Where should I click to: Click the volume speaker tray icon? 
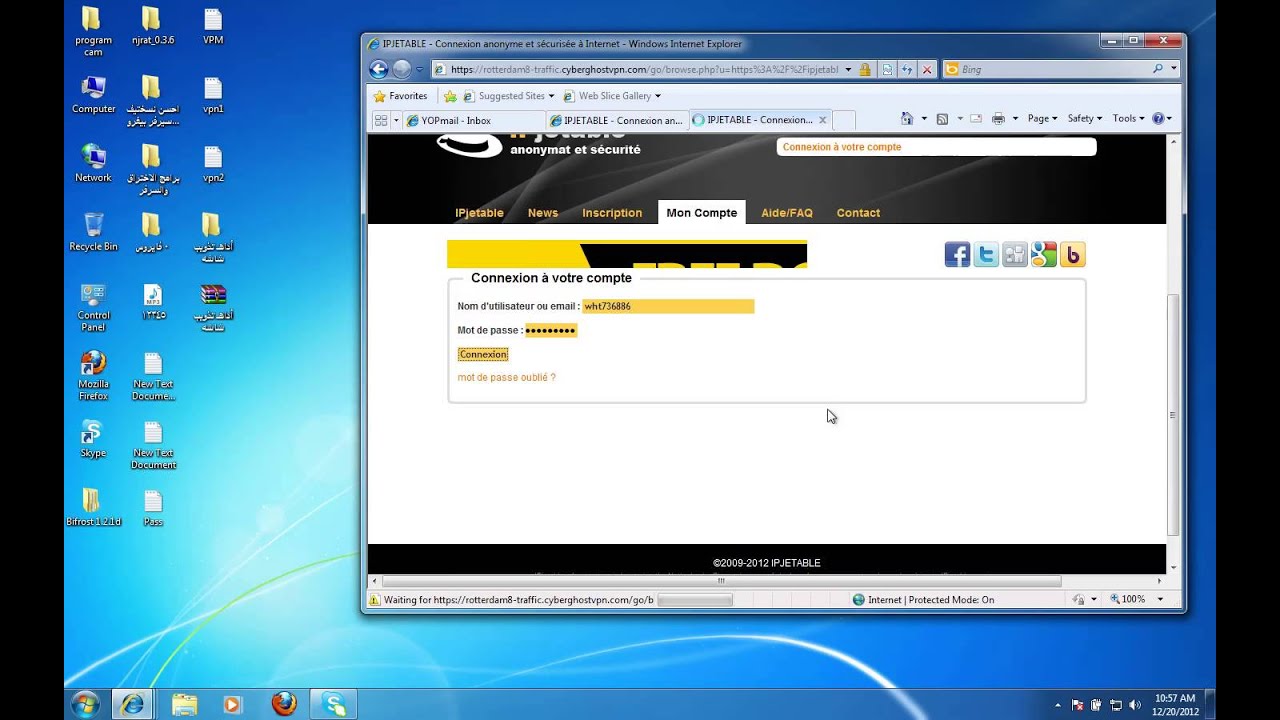coord(1135,705)
